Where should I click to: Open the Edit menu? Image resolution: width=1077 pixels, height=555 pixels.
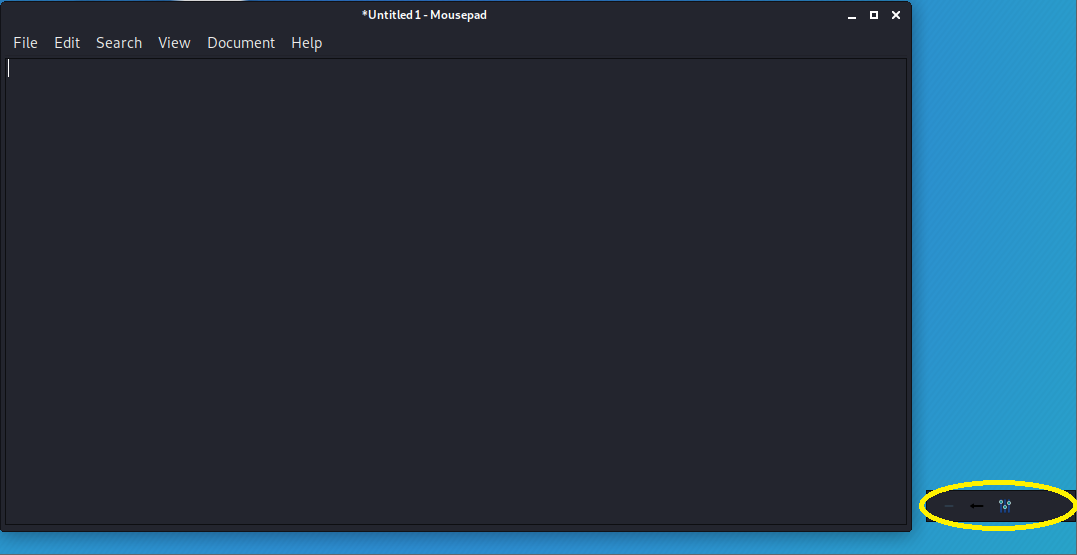(67, 43)
